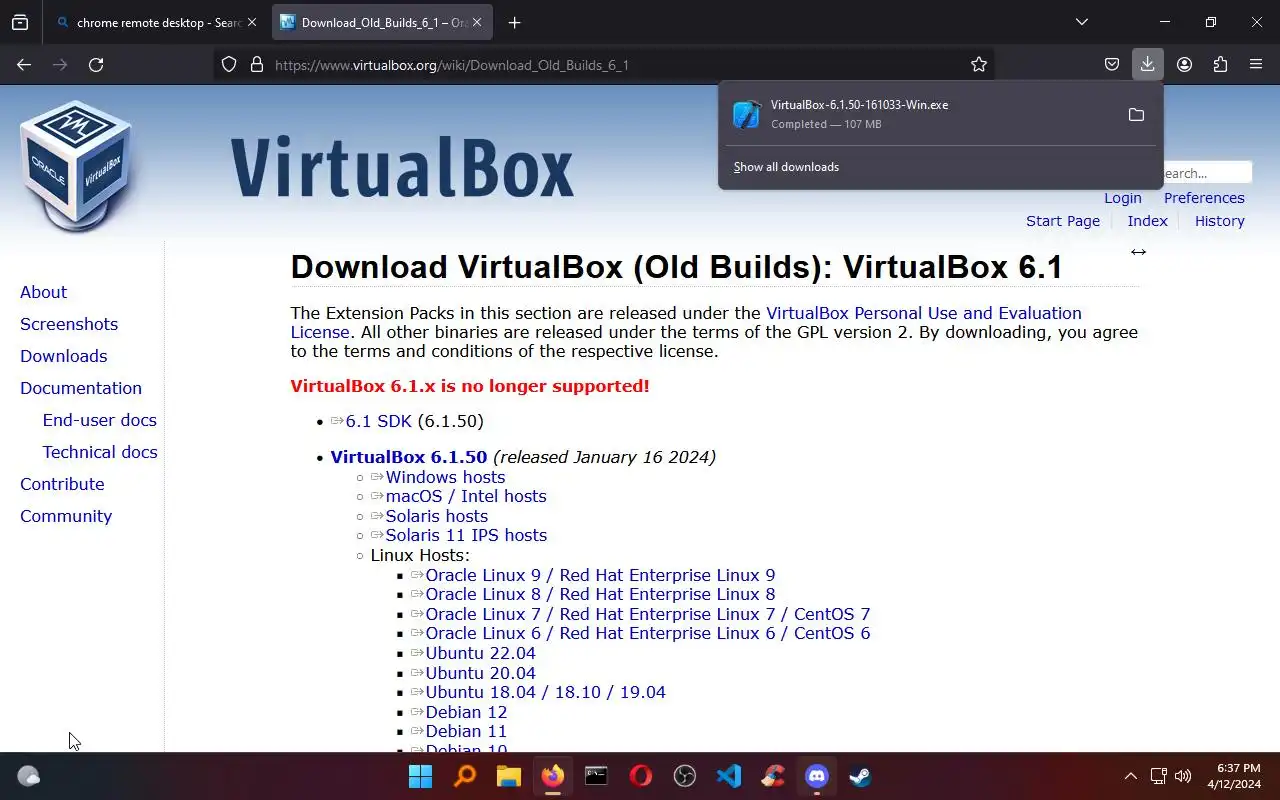Open Screenshots in the sidebar
This screenshot has width=1280, height=800.
pyautogui.click(x=69, y=324)
